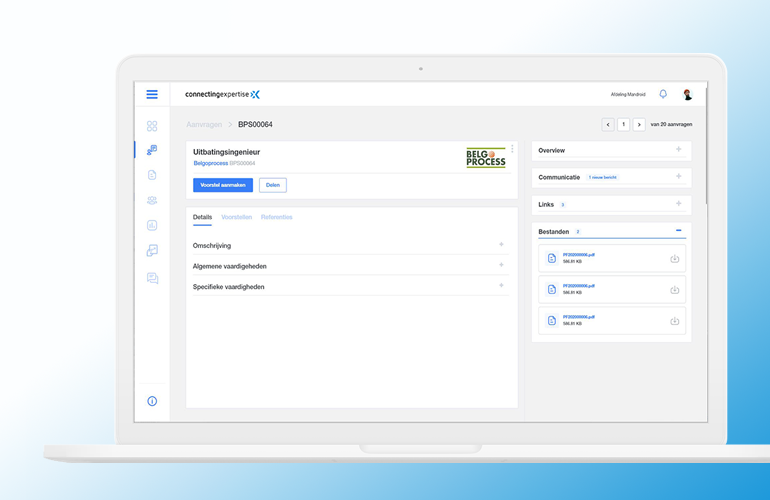Open the user avatar menu
This screenshot has width=770, height=500.
(688, 94)
